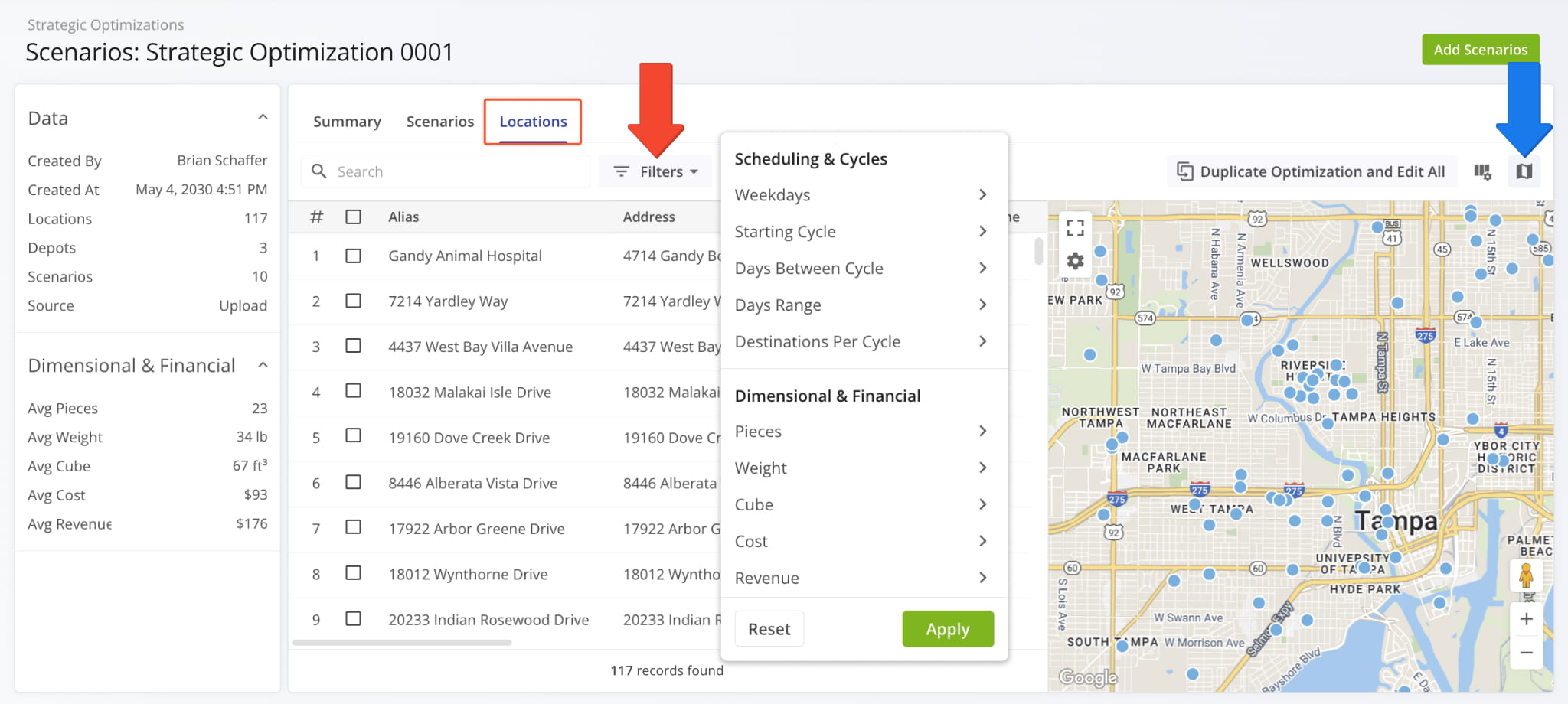Viewport: 1568px width, 704px height.
Task: Collapse the Data panel section
Action: (263, 118)
